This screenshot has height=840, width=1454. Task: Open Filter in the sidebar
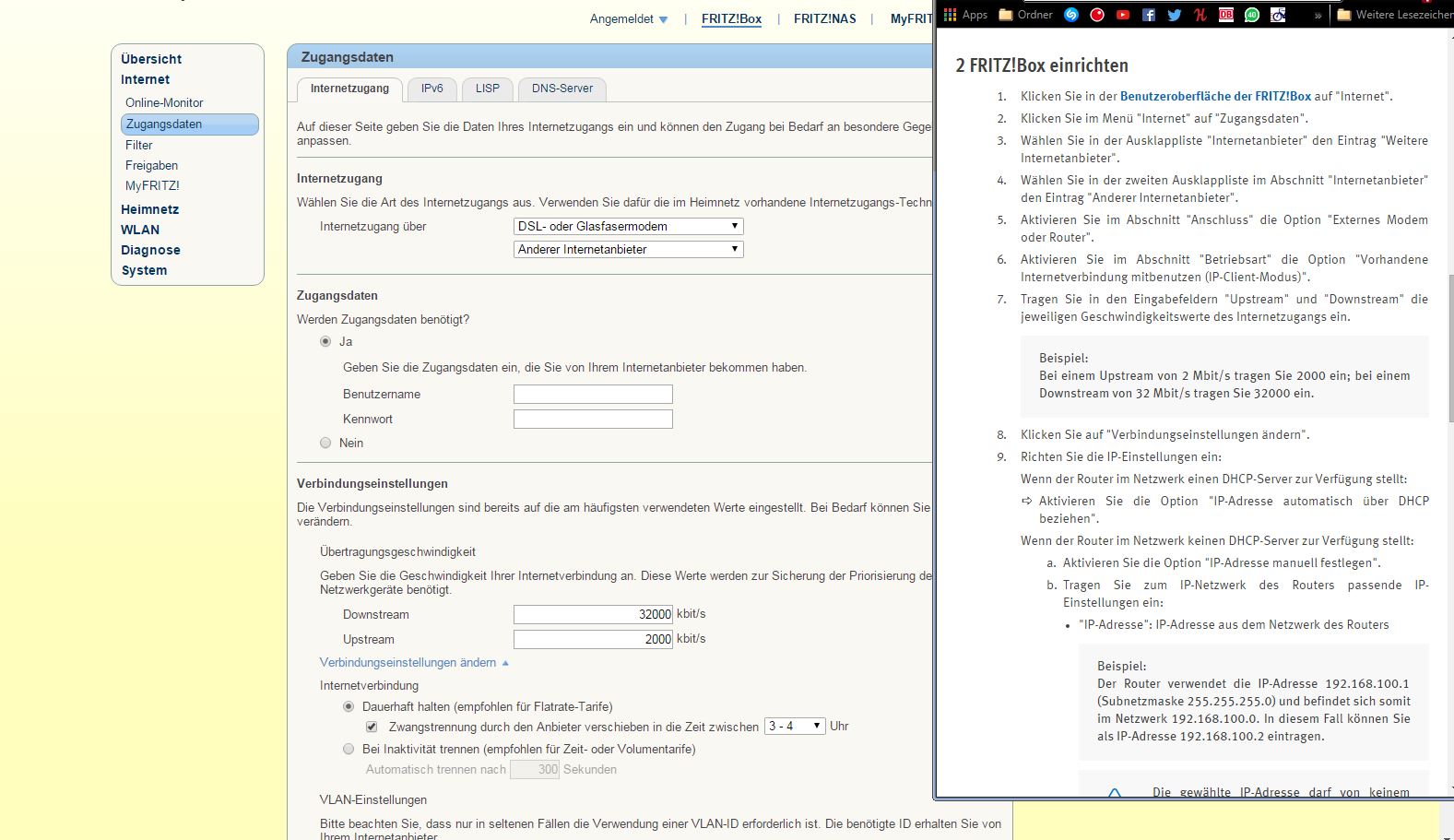139,145
